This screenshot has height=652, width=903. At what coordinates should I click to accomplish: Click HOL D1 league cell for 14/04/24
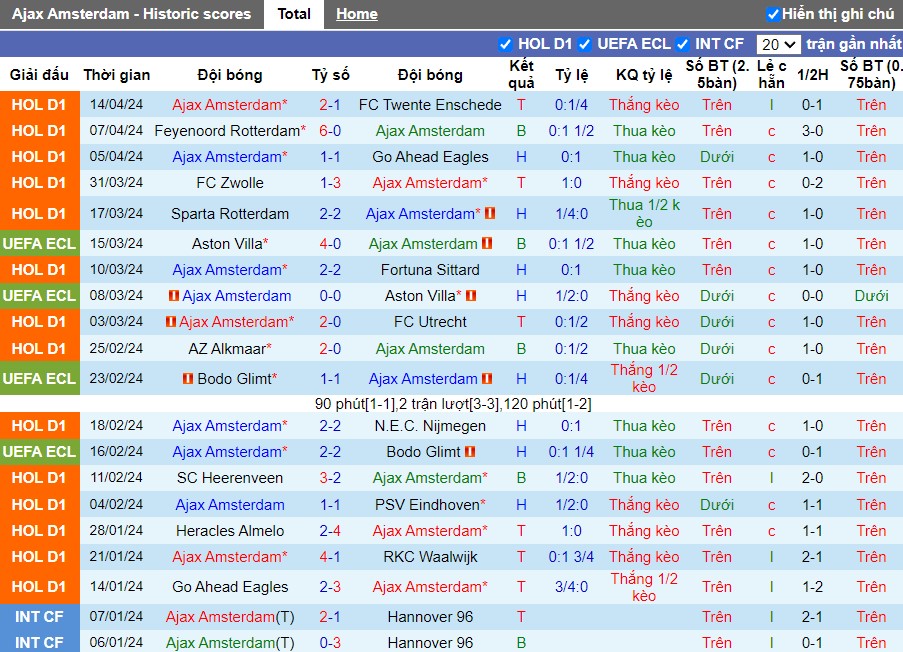(x=39, y=105)
